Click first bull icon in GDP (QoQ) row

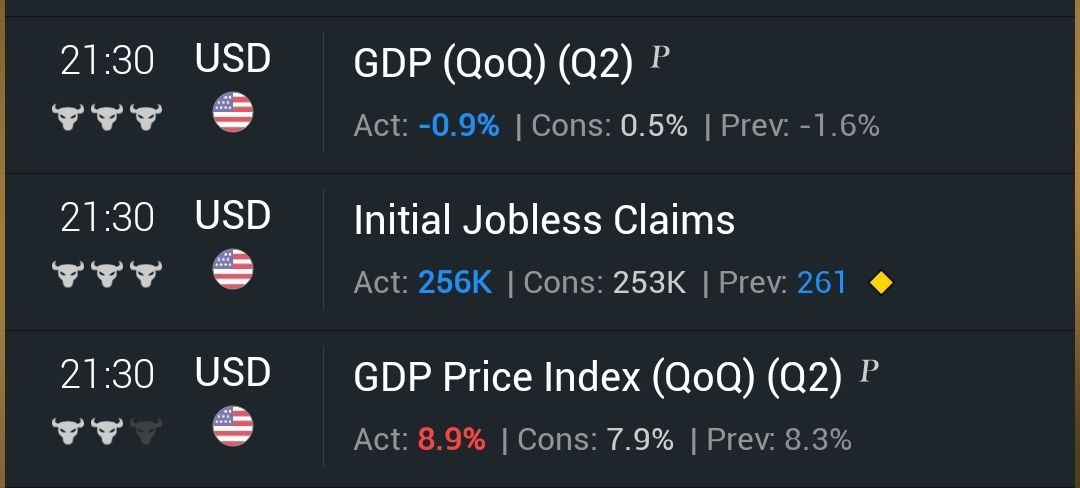pyautogui.click(x=68, y=117)
